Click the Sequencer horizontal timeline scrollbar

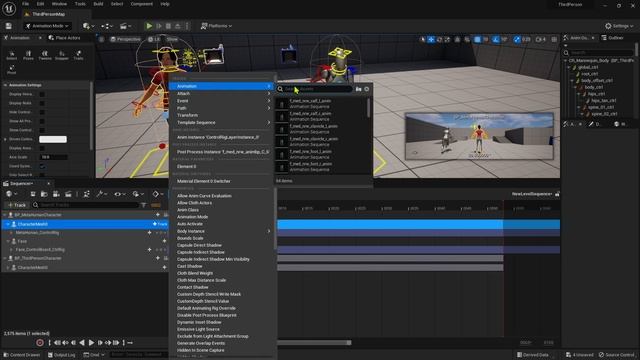(x=313, y=342)
